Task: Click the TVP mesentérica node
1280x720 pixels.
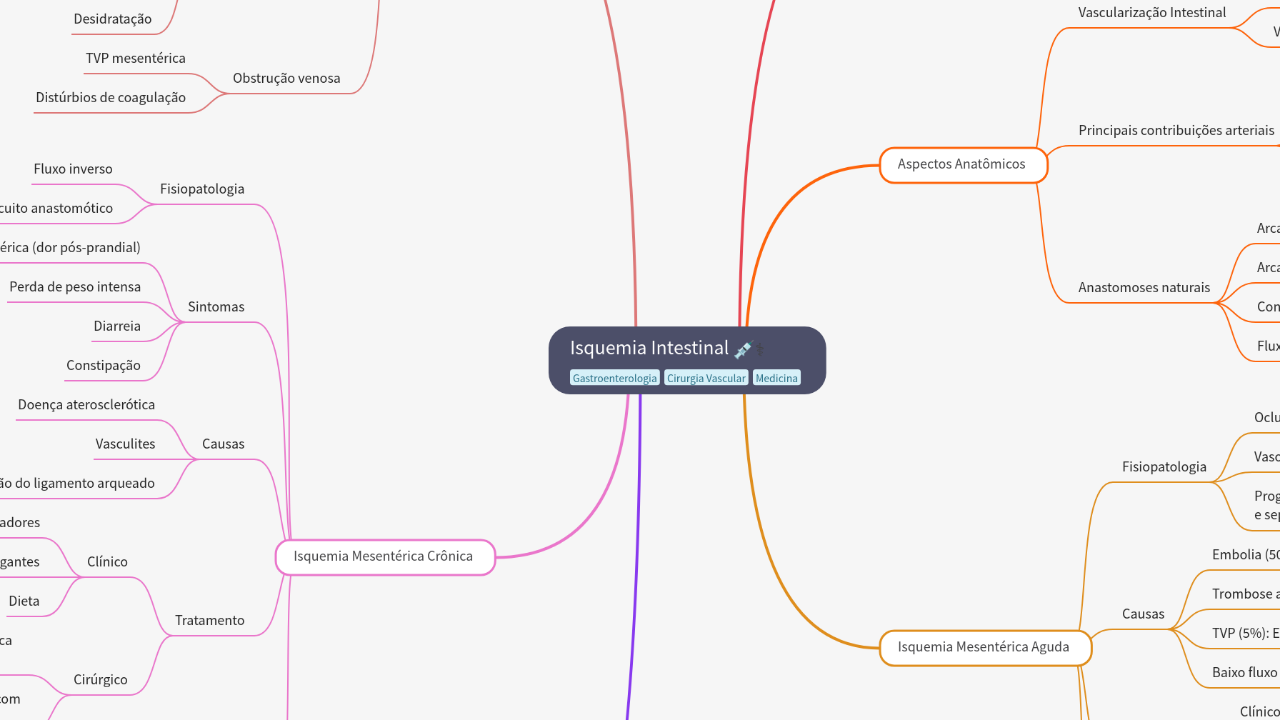Action: coord(135,59)
